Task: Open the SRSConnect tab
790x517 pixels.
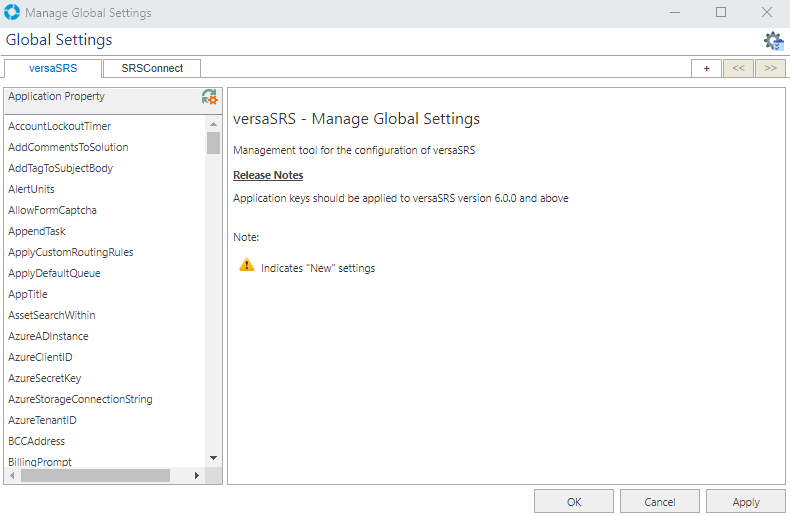Action: (x=152, y=69)
